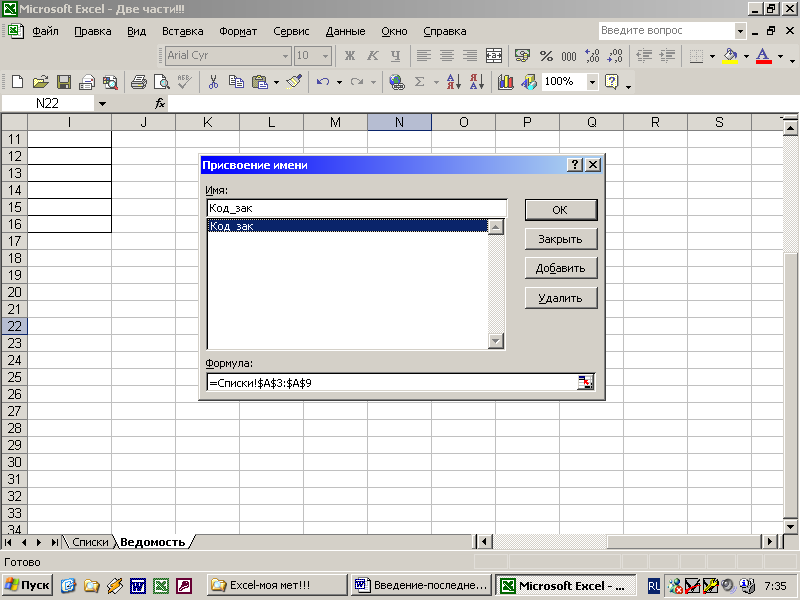Center the cell text
The image size is (800, 600).
tap(447, 56)
